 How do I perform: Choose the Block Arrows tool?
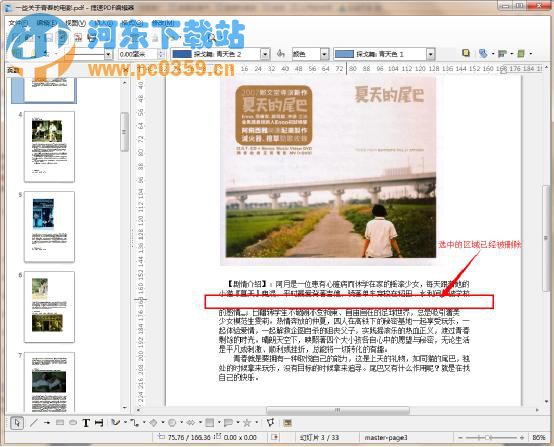191,423
